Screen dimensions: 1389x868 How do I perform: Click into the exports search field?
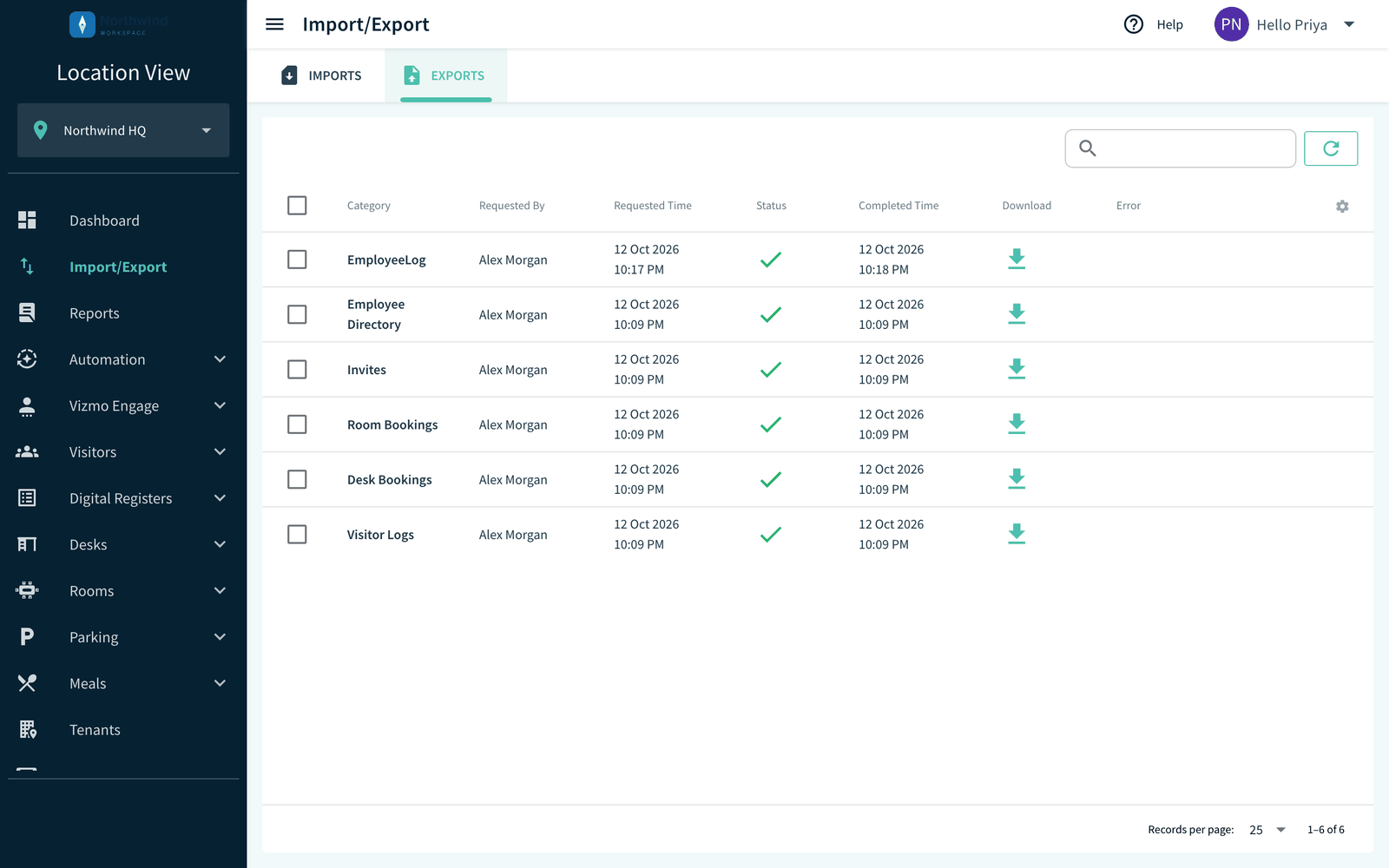[x=1181, y=148]
